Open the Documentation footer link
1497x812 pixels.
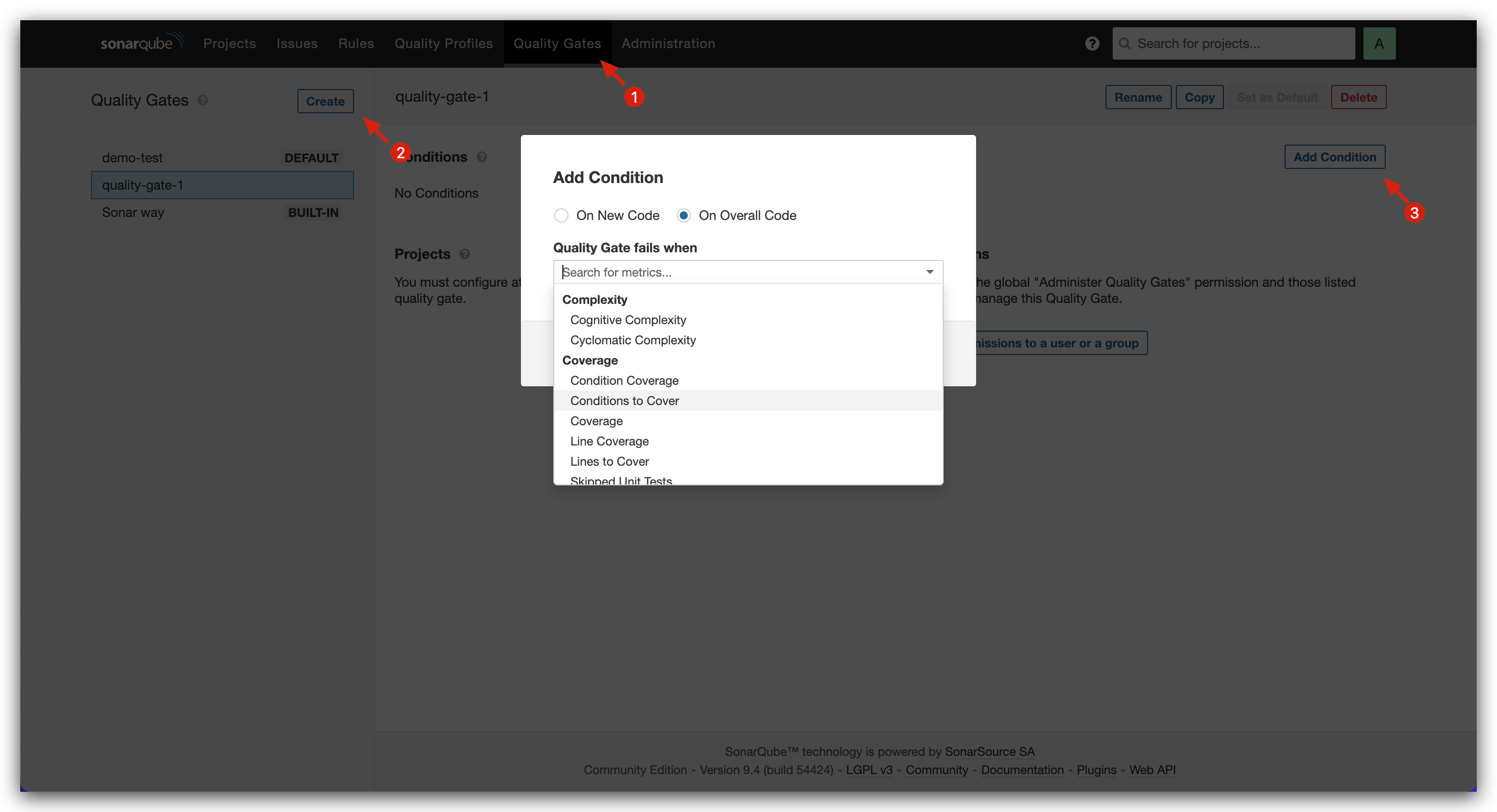pyautogui.click(x=1022, y=769)
